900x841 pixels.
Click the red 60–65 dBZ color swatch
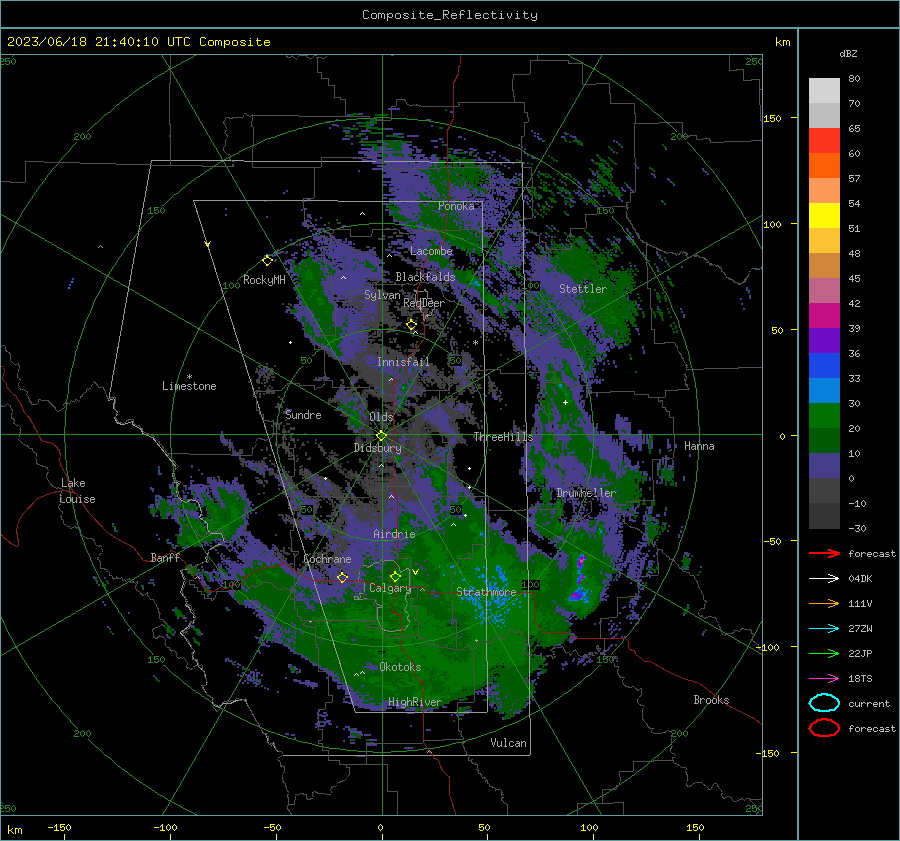tap(824, 140)
